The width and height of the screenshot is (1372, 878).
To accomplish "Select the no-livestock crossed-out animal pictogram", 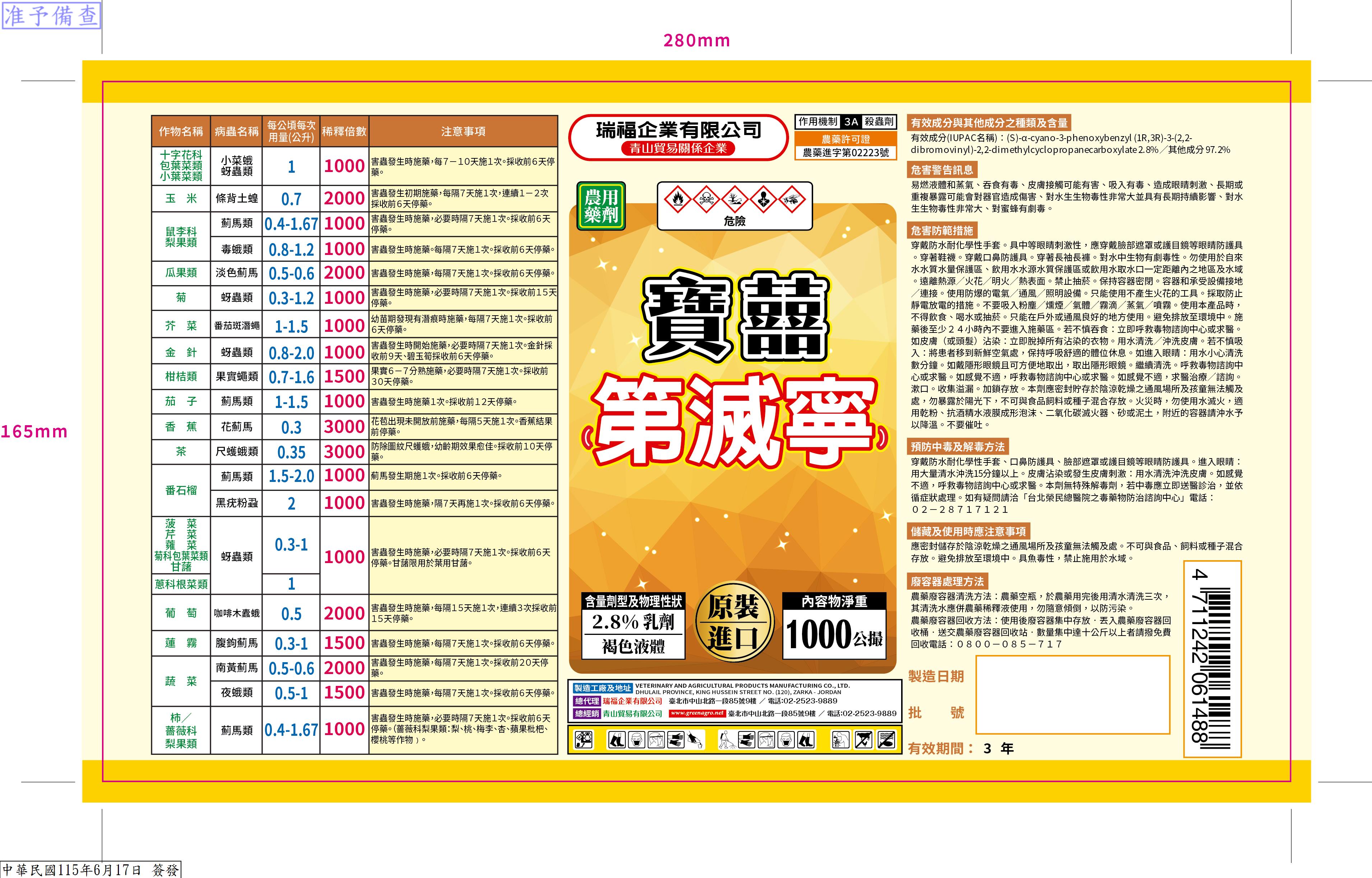I will pyautogui.click(x=863, y=740).
